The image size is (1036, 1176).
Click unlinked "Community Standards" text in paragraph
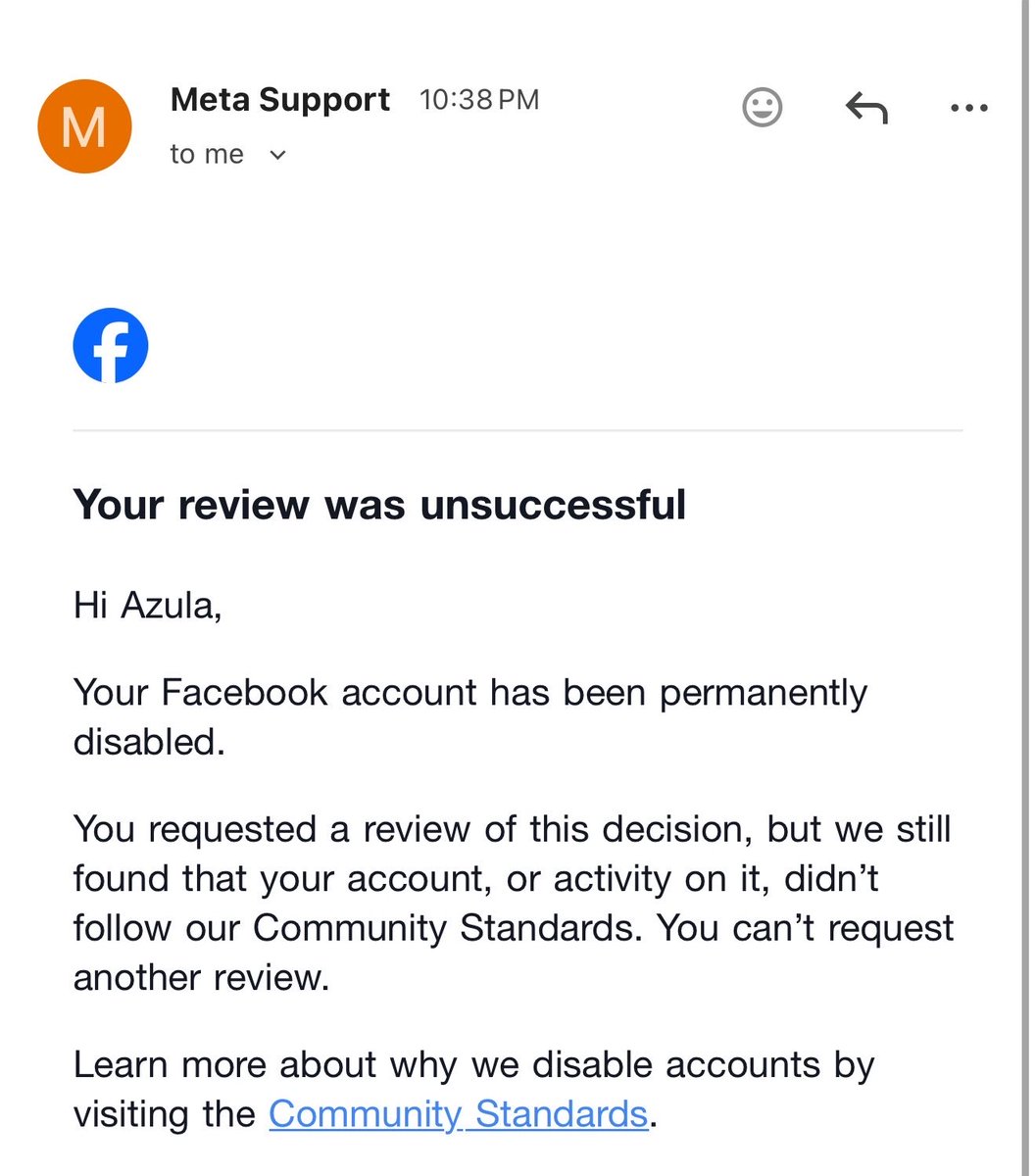[443, 927]
